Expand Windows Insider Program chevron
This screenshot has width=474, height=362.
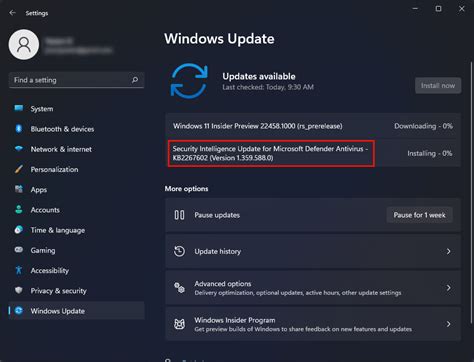coord(449,324)
